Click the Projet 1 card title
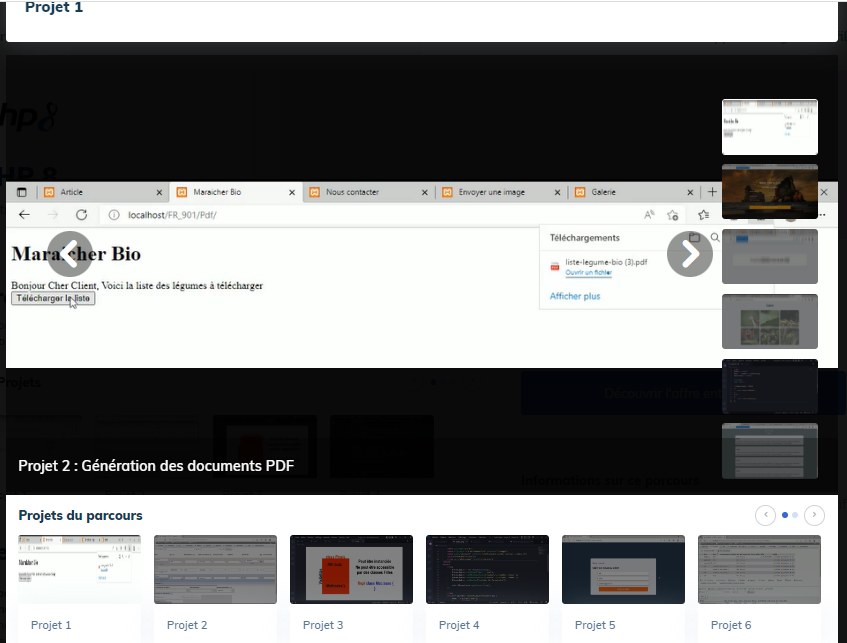Image resolution: width=847 pixels, height=643 pixels. [51, 625]
